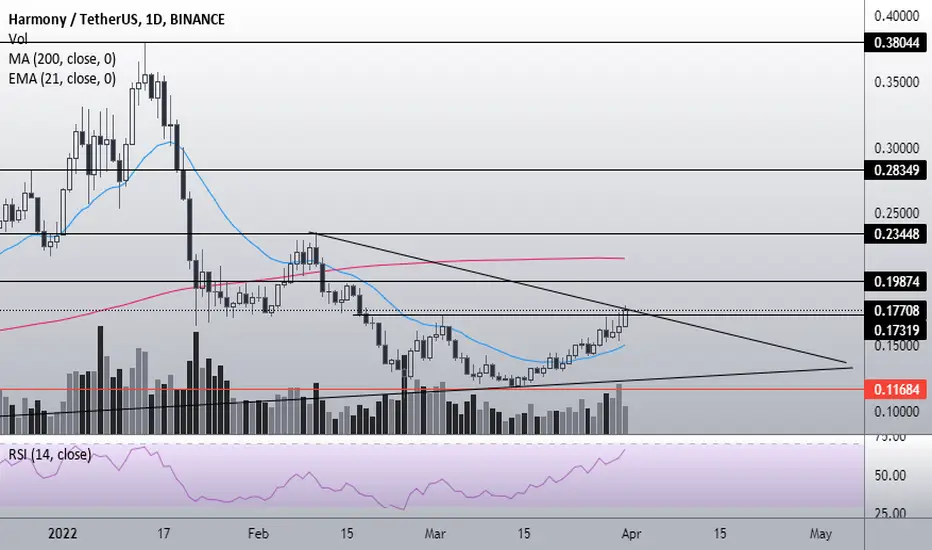Image resolution: width=932 pixels, height=550 pixels.
Task: Click the 0.17319 price label
Action: tap(896, 330)
